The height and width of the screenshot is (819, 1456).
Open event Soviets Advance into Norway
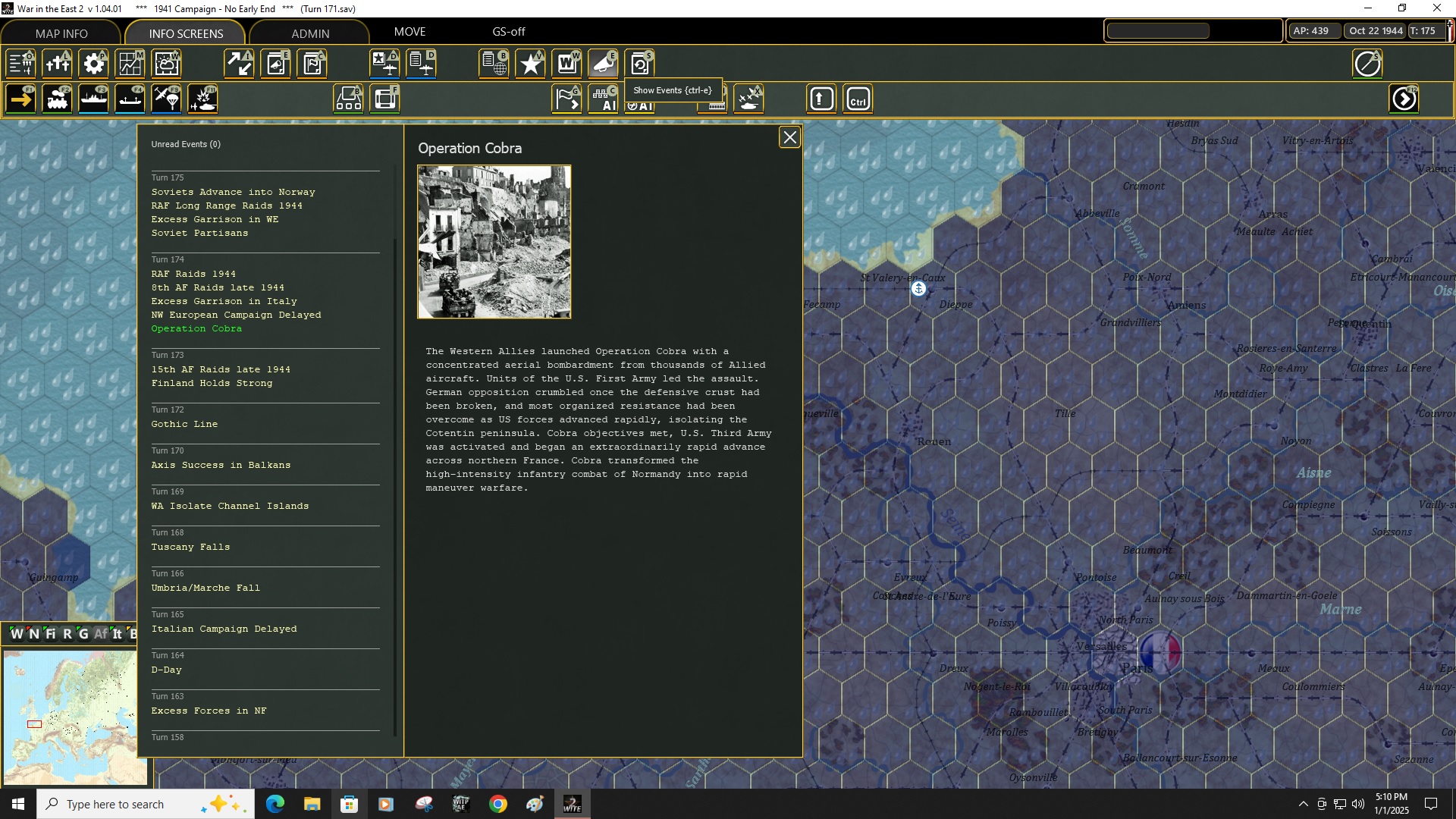pyautogui.click(x=233, y=192)
